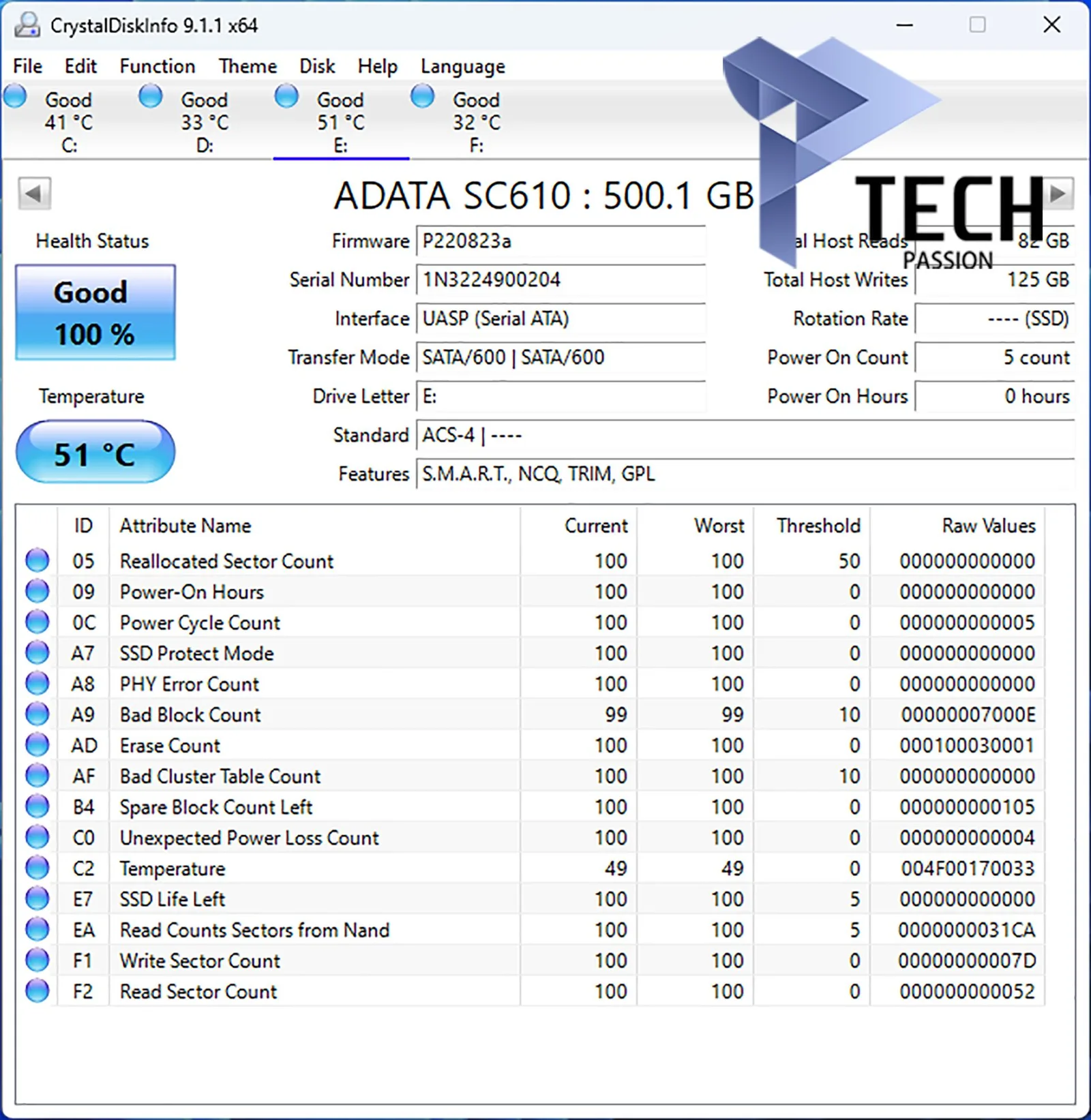
Task: Click status orb of Reallocated Sector Count row
Action: 38,560
